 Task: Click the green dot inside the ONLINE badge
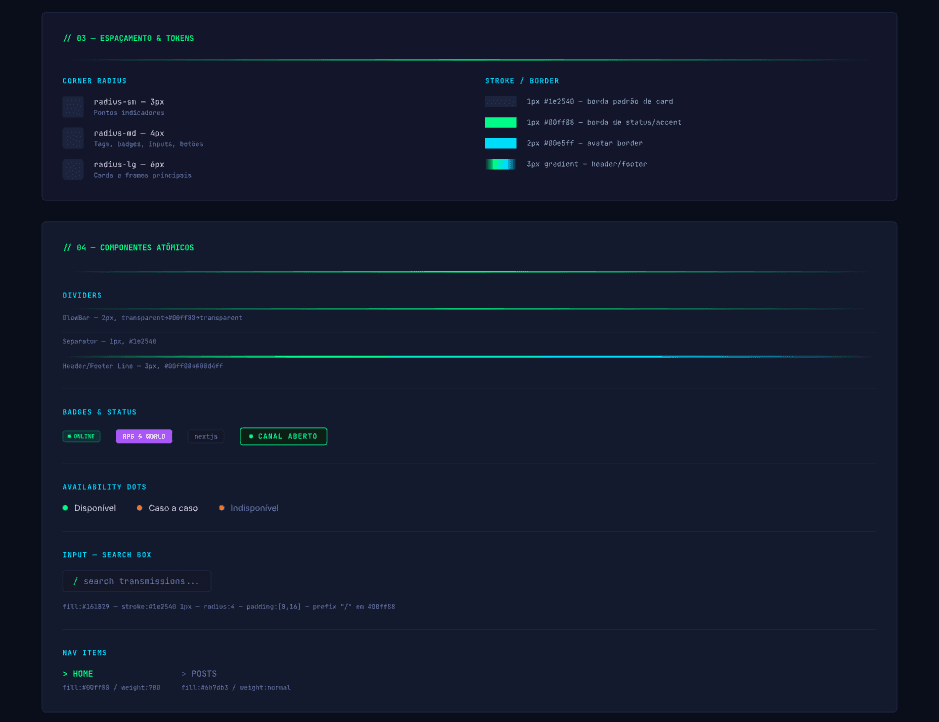point(70,436)
